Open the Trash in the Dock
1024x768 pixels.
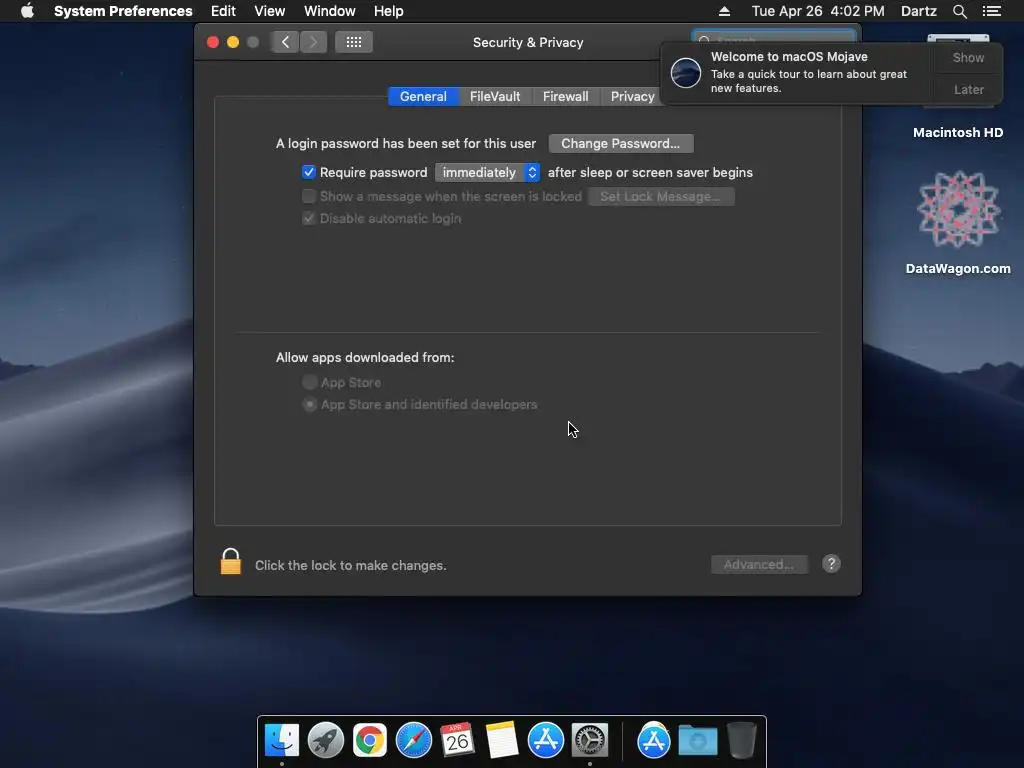coord(742,740)
